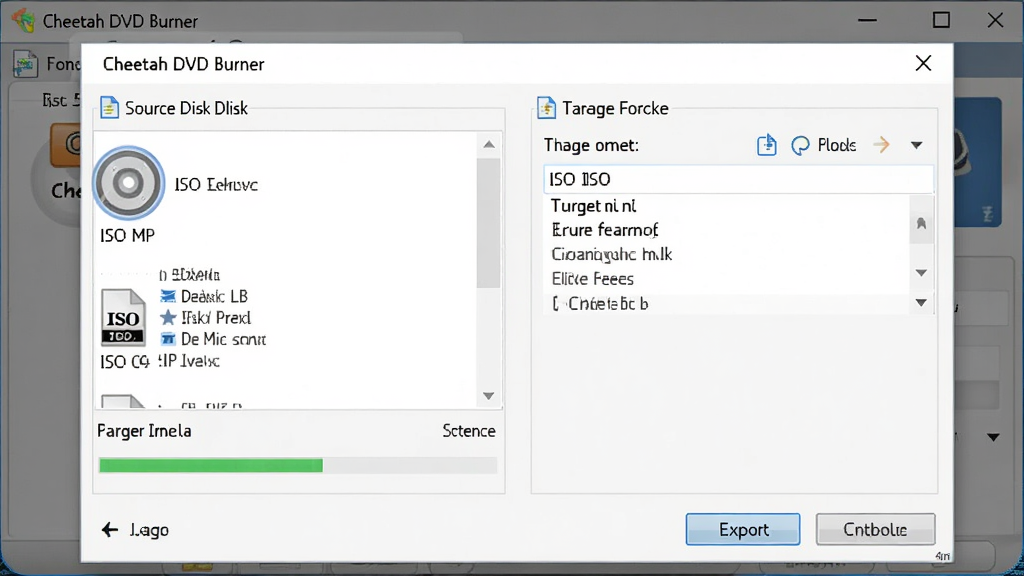Open the background window's right-side dropdown arrow
This screenshot has width=1024, height=576.
(993, 437)
